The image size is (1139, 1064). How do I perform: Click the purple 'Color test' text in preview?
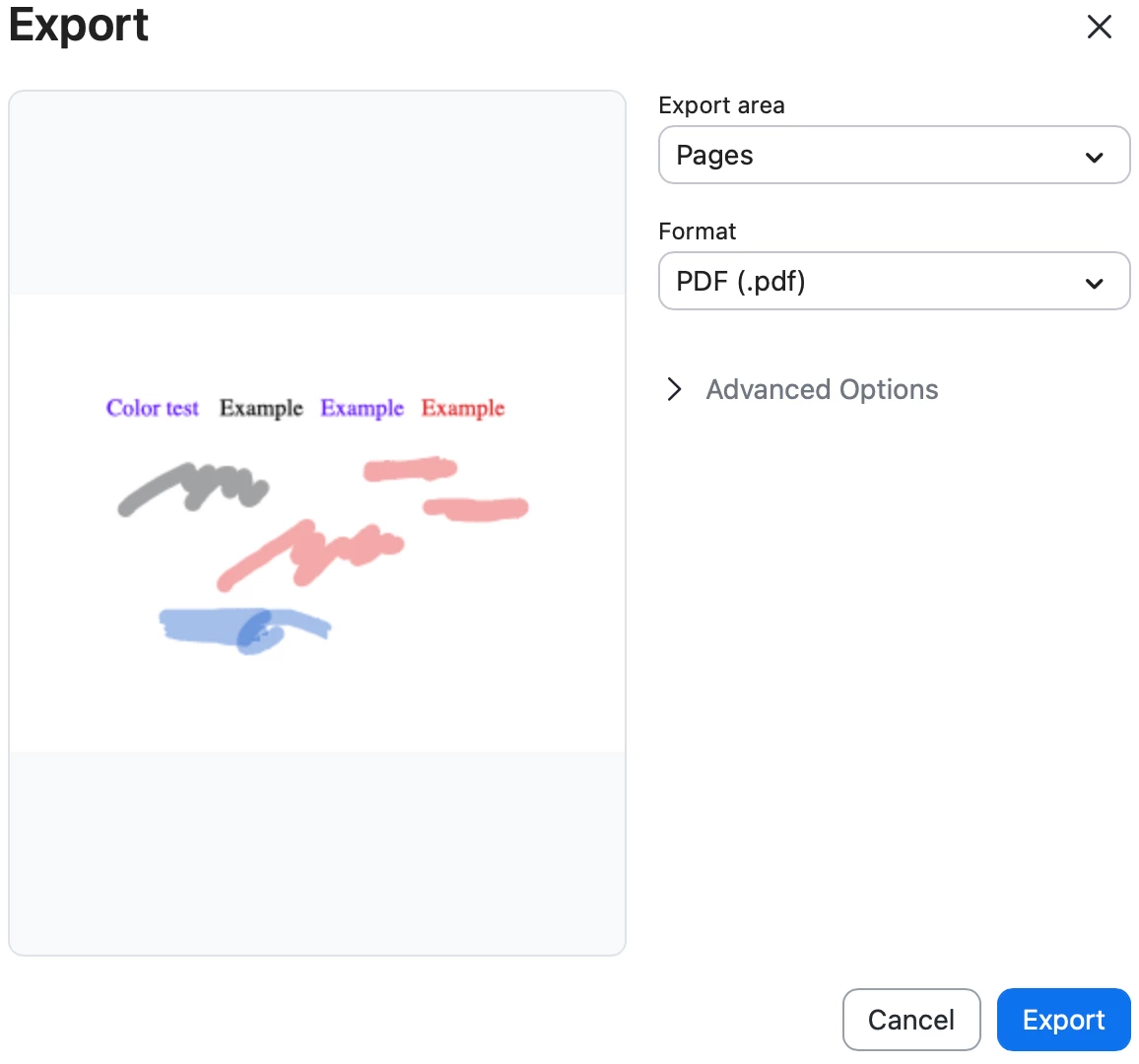click(x=152, y=408)
